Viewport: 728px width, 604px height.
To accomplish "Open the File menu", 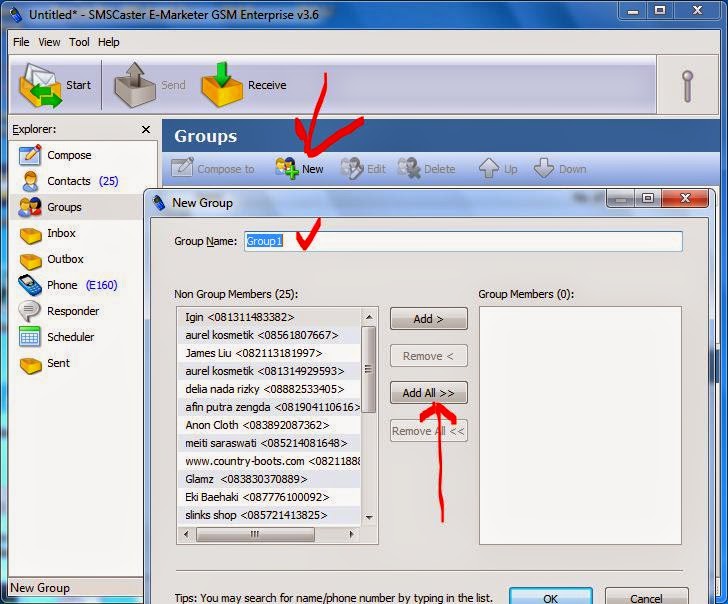I will pos(21,42).
